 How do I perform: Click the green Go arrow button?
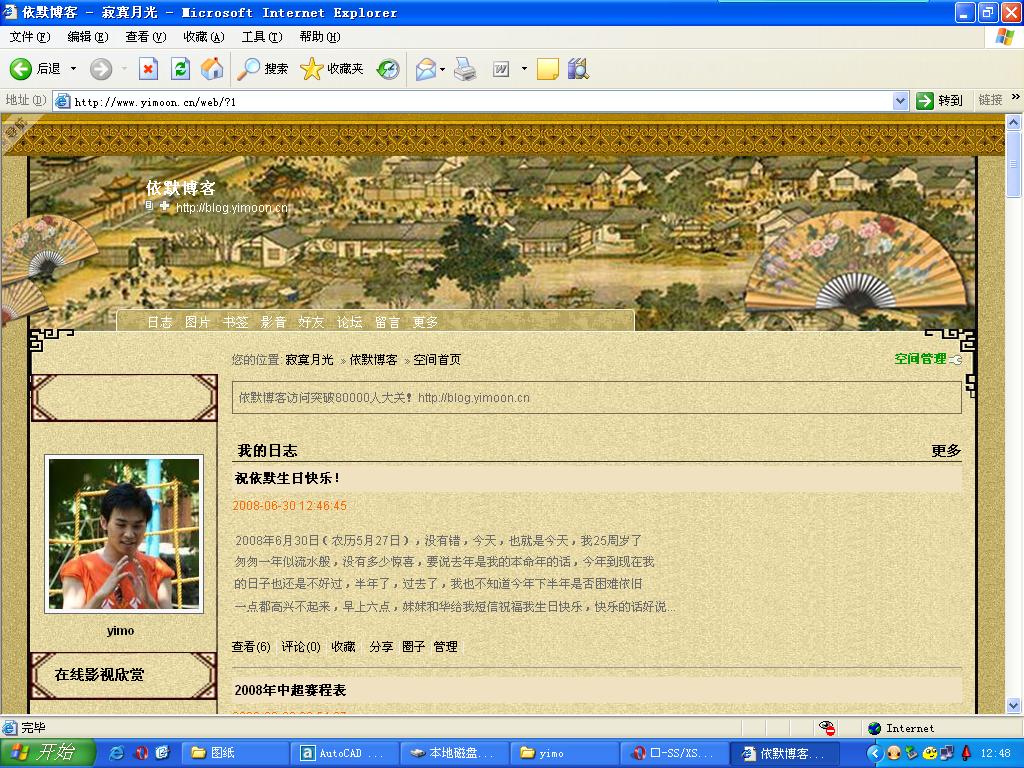[x=925, y=101]
